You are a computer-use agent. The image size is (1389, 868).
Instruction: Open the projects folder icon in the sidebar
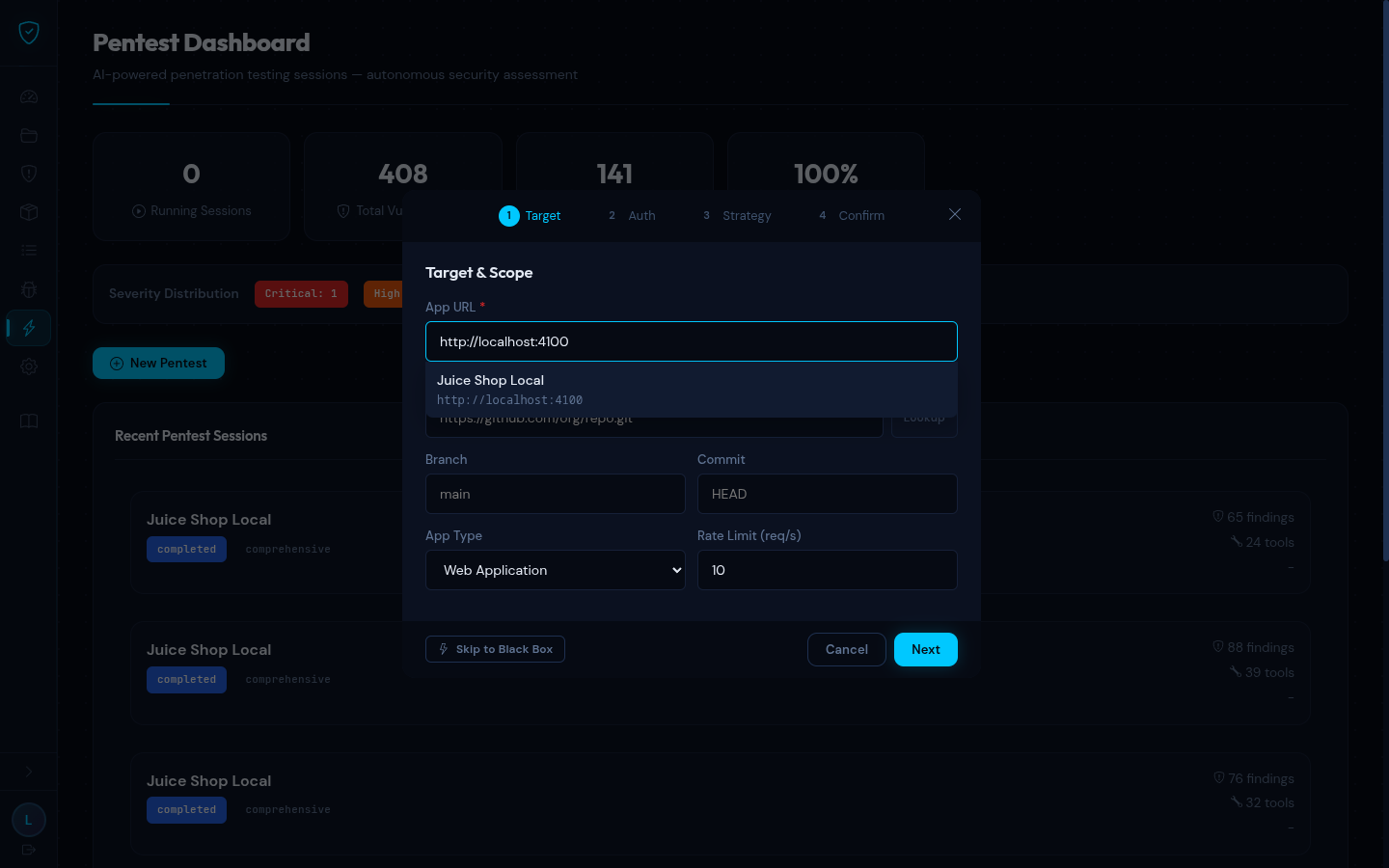pyautogui.click(x=28, y=135)
